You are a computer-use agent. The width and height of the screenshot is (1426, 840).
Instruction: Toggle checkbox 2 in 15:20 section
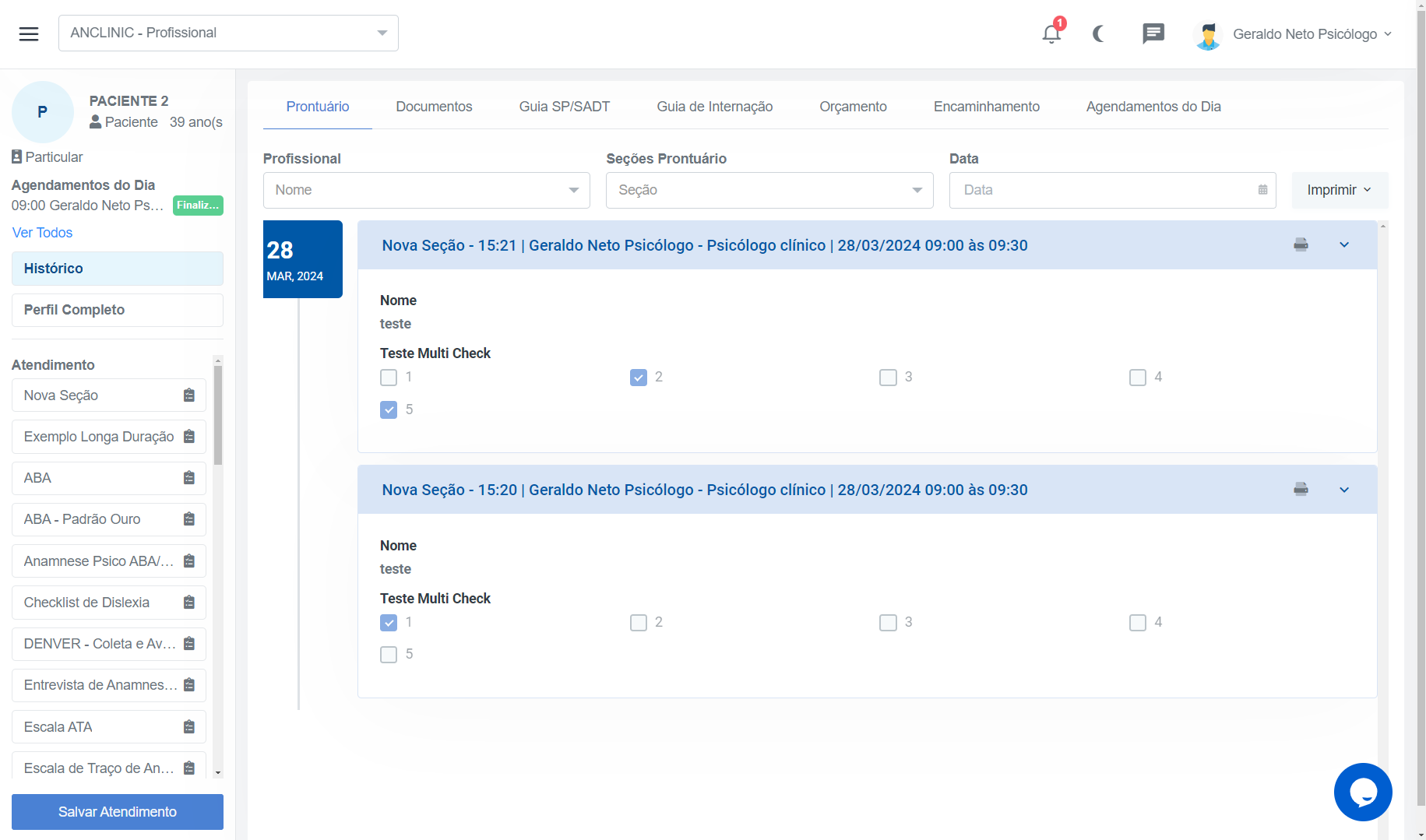tap(639, 623)
